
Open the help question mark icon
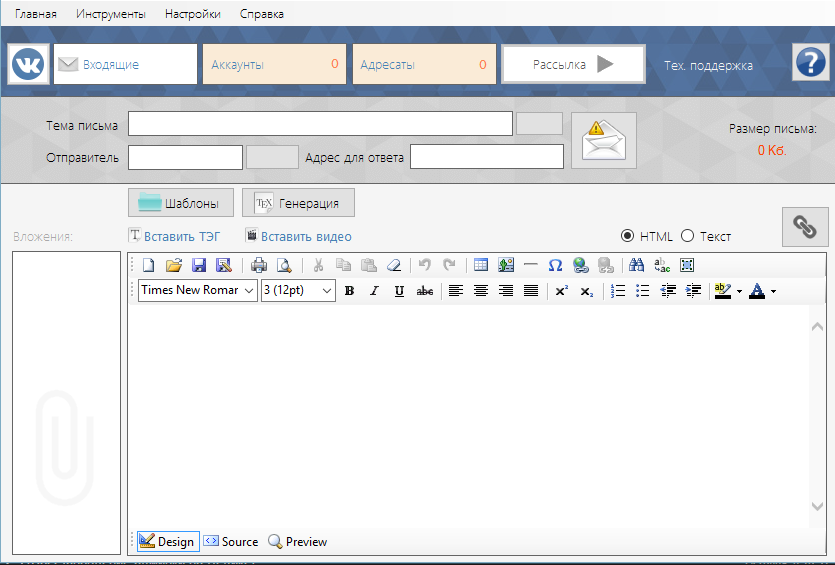pyautogui.click(x=809, y=63)
